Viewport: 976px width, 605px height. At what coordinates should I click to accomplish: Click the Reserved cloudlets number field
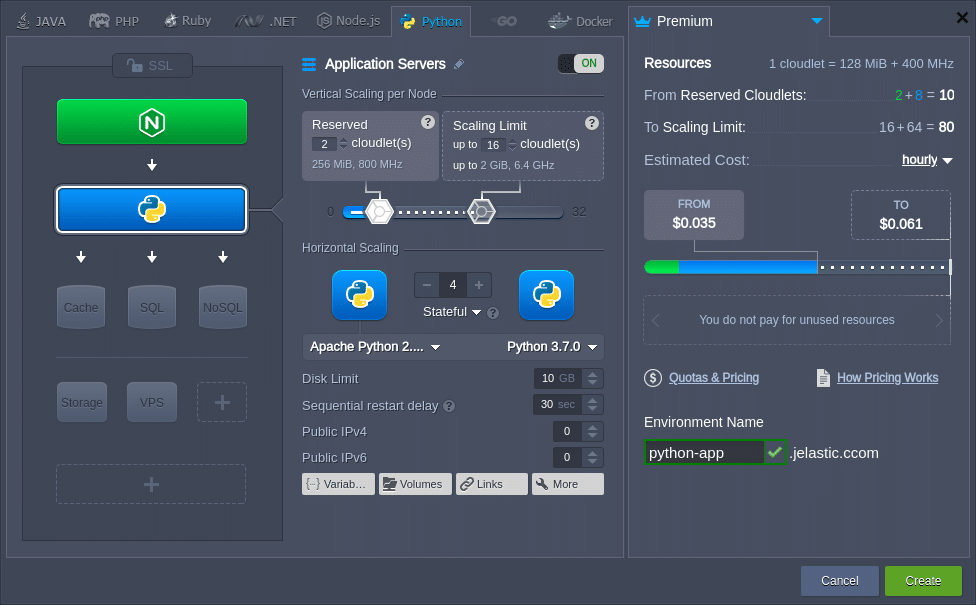click(324, 144)
